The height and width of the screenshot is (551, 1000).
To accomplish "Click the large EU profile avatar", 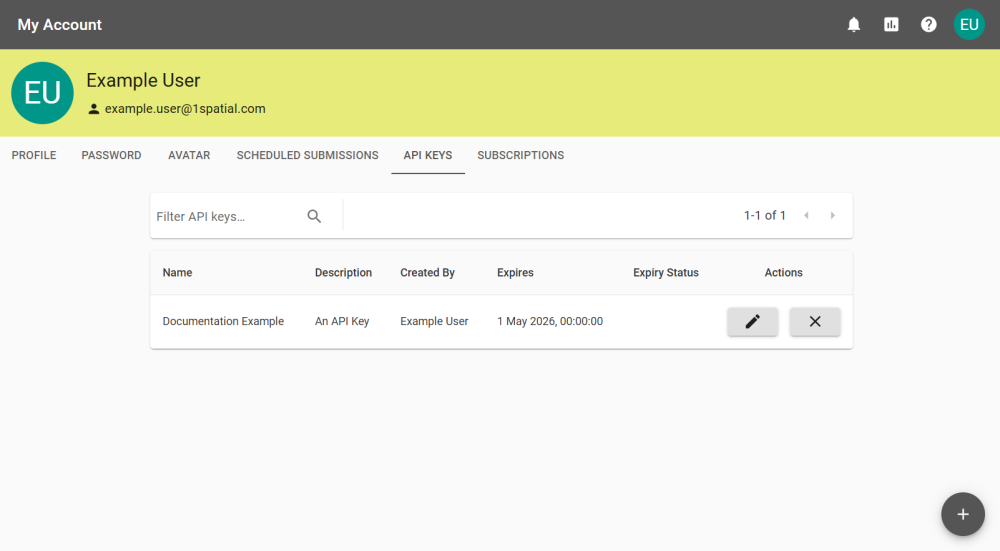I will pos(42,93).
